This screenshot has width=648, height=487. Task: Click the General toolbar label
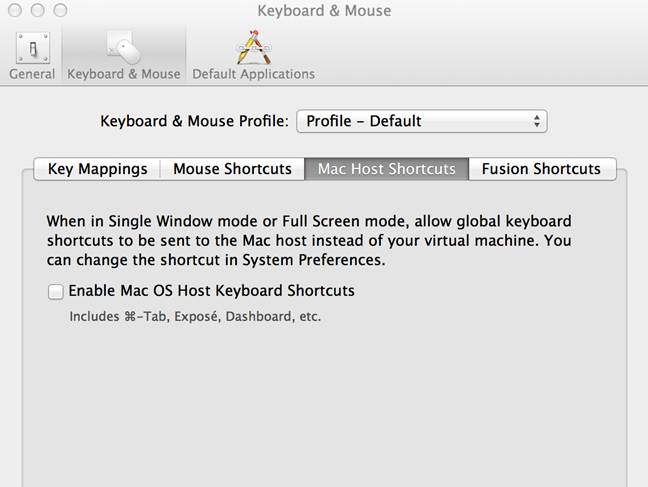pos(32,74)
